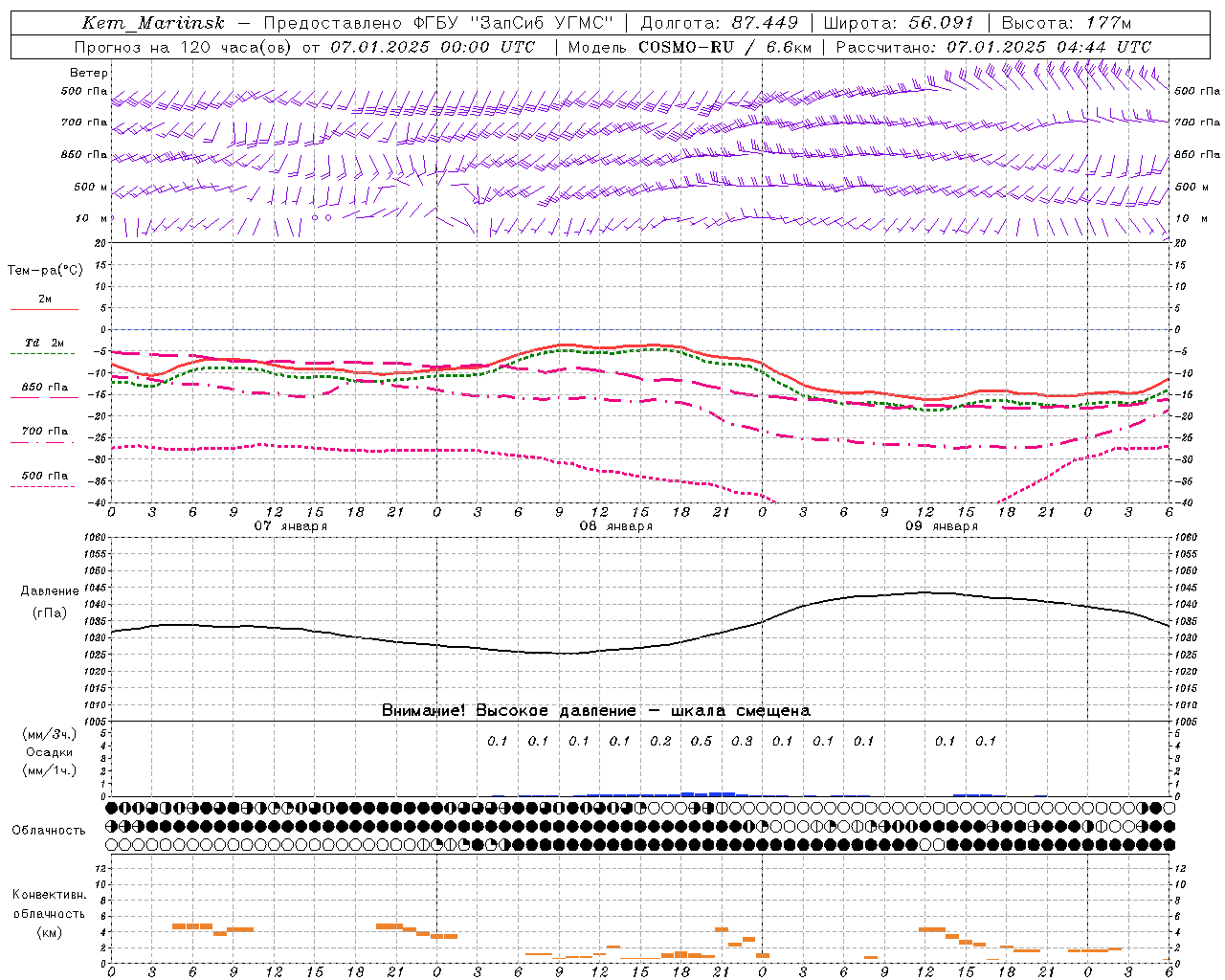
Task: Click the 'Рассчитано: 07.01.2025 04:44 UTC' timestamp
Action: point(993,47)
